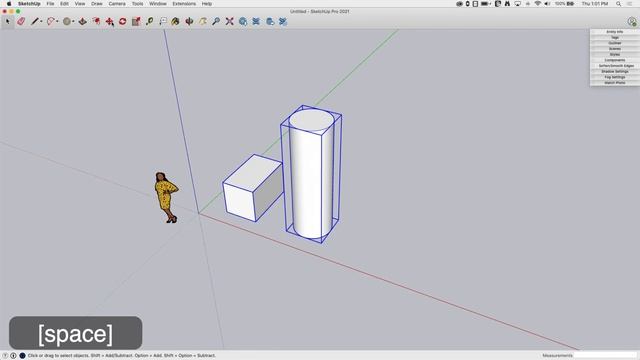Open the Tools menu
The image size is (640, 360).
[138, 4]
